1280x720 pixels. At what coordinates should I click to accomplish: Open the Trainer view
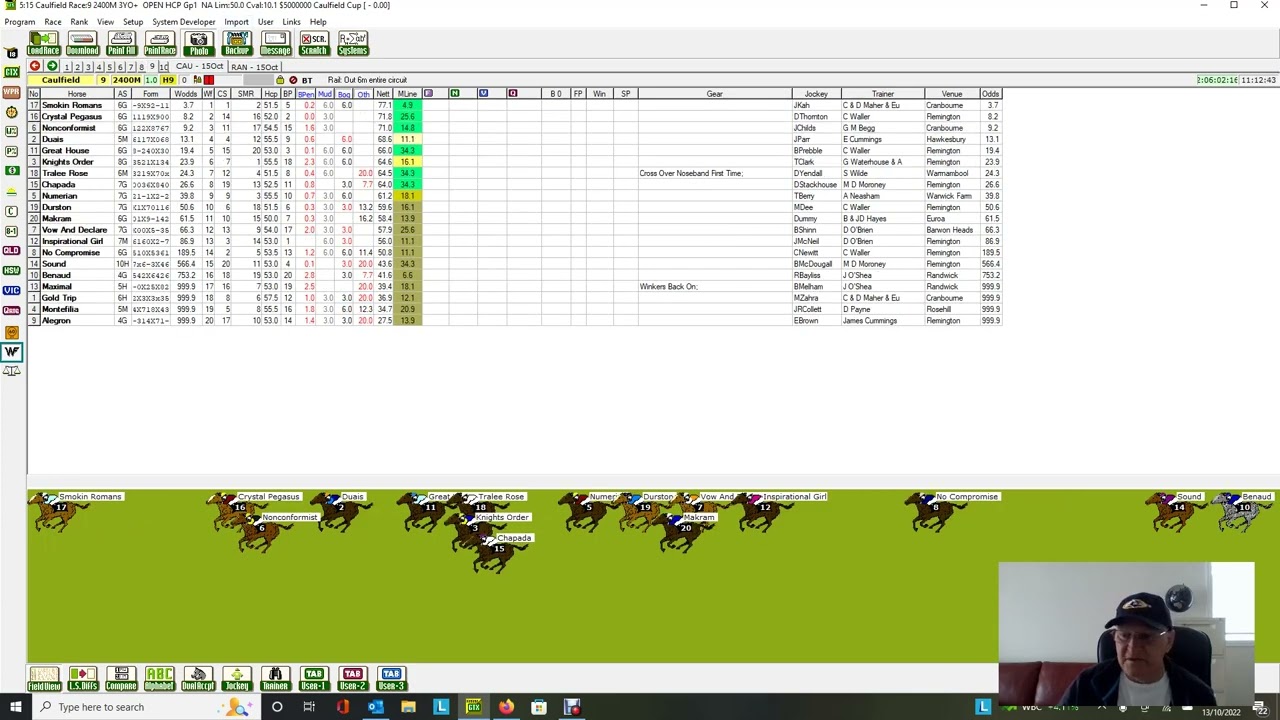pos(275,679)
